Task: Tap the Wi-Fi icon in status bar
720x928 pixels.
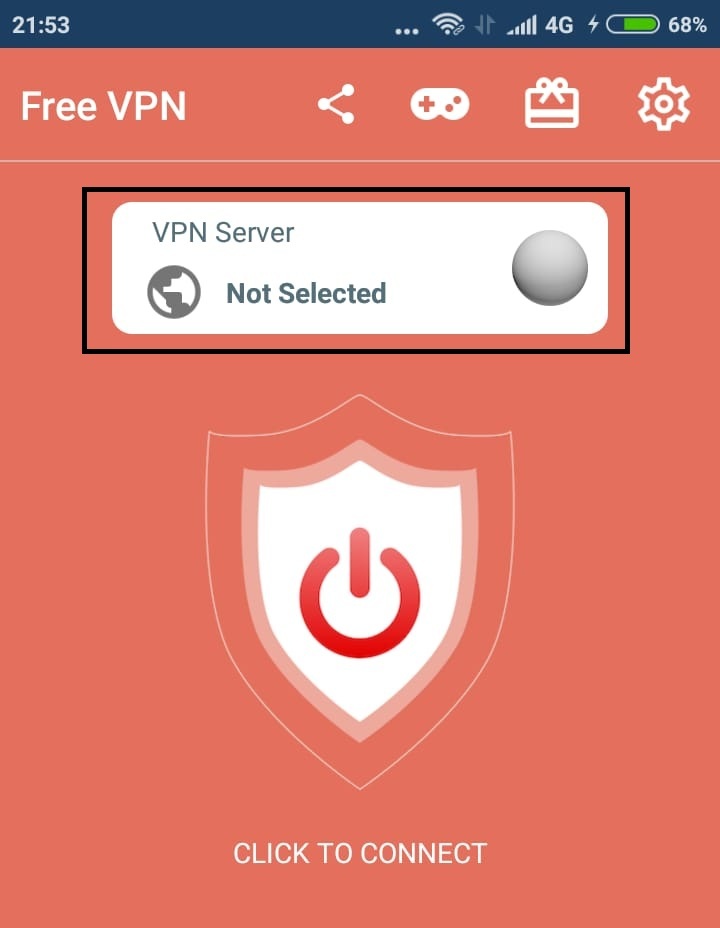Action: click(448, 24)
